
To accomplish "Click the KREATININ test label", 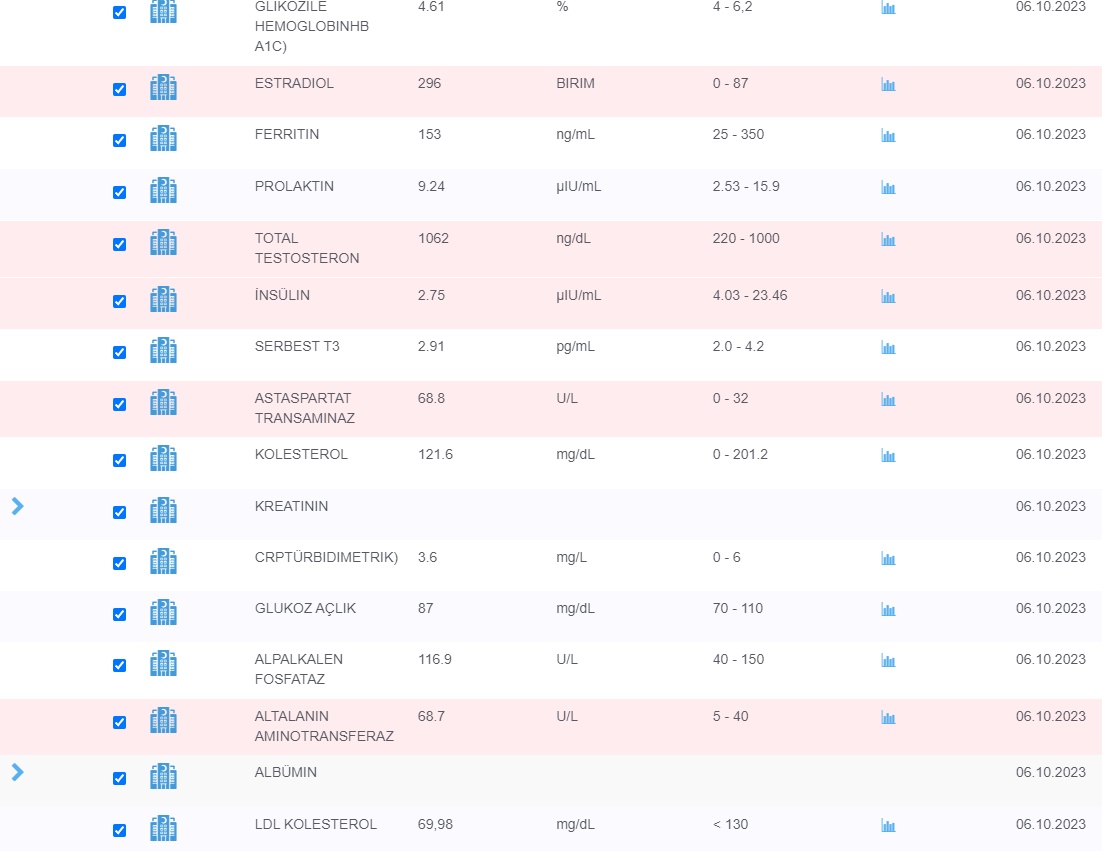I will (x=291, y=507).
